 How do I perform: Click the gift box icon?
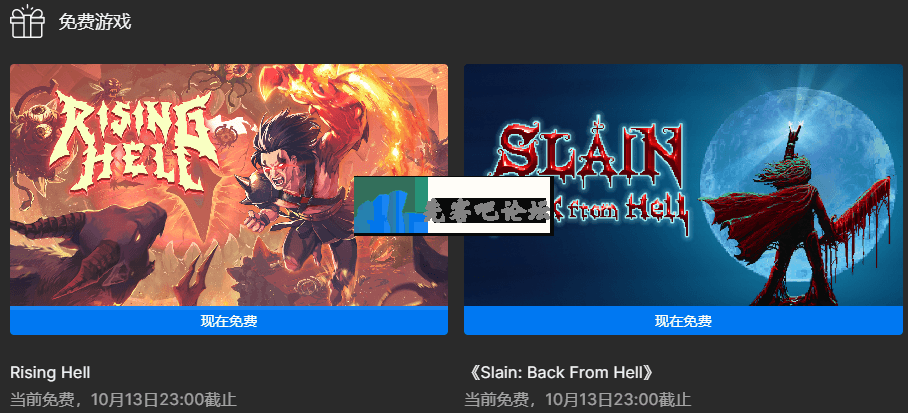click(27, 21)
